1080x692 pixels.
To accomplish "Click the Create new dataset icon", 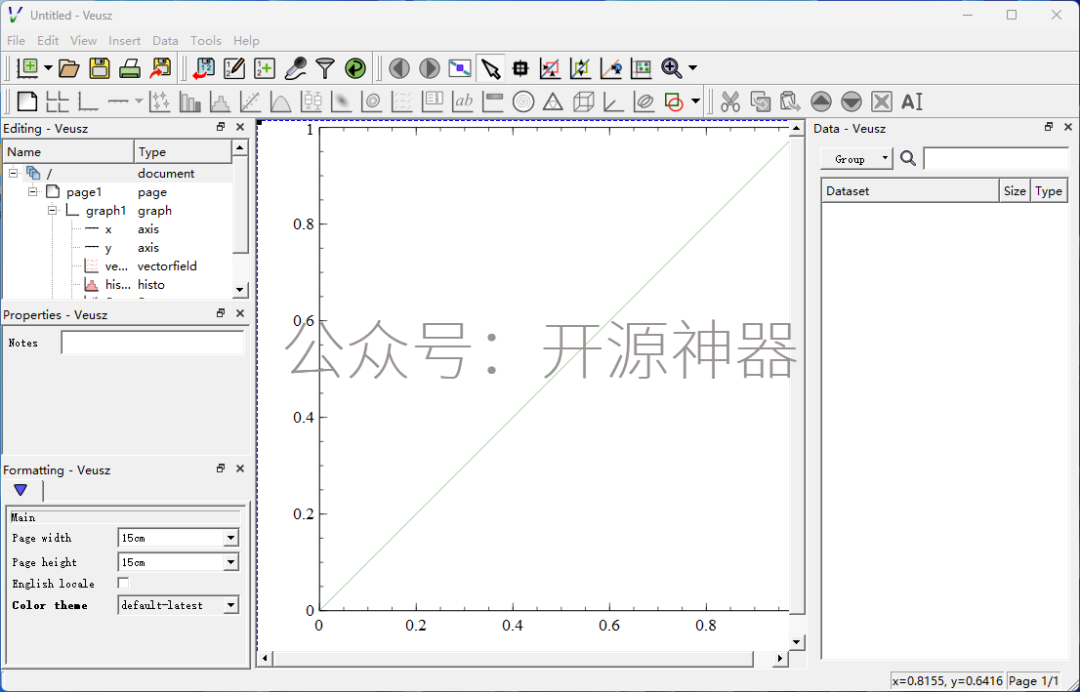I will point(264,67).
